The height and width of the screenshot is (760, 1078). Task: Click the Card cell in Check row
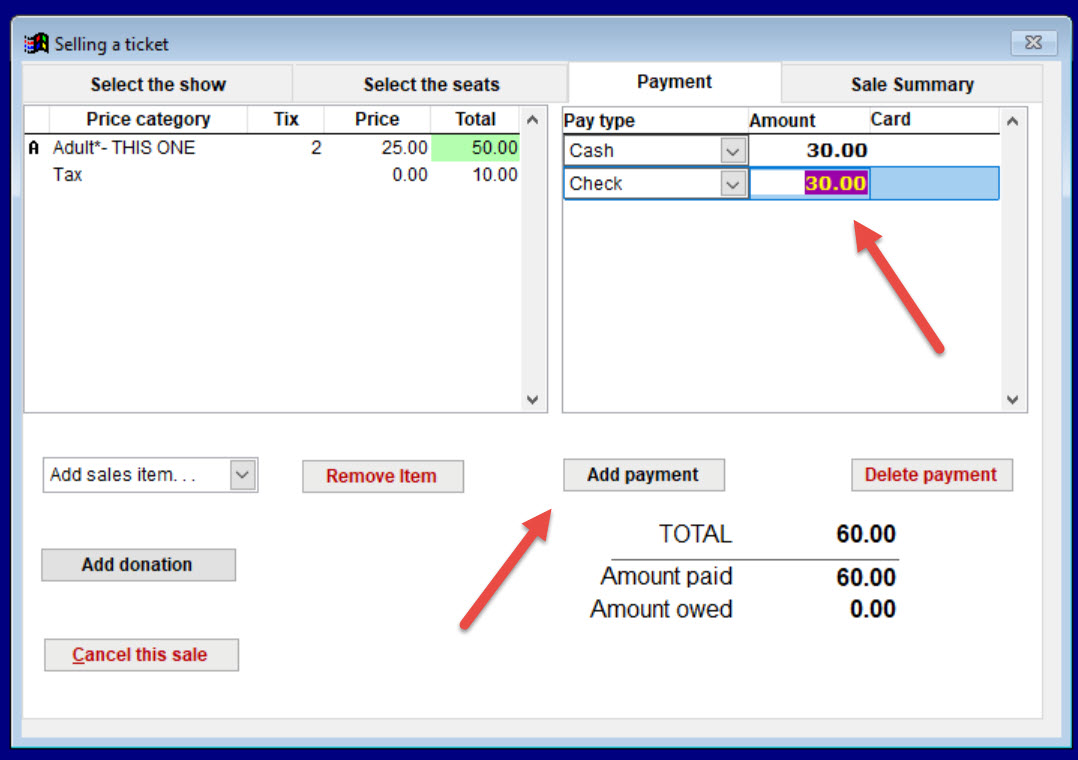(934, 184)
